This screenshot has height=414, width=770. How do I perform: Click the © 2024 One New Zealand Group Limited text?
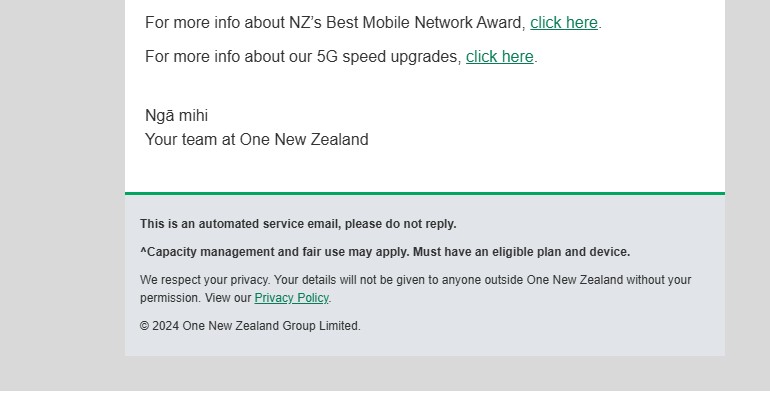coord(250,326)
